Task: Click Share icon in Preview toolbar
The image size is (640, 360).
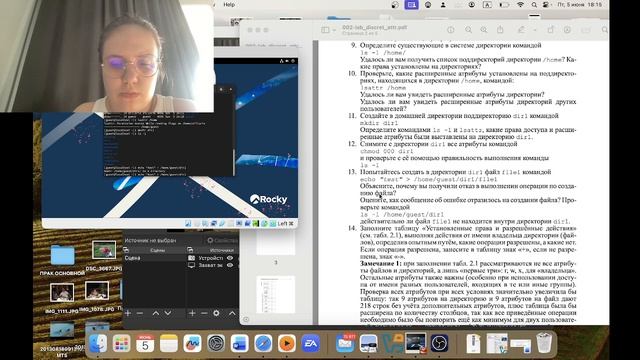Action: 500,30
